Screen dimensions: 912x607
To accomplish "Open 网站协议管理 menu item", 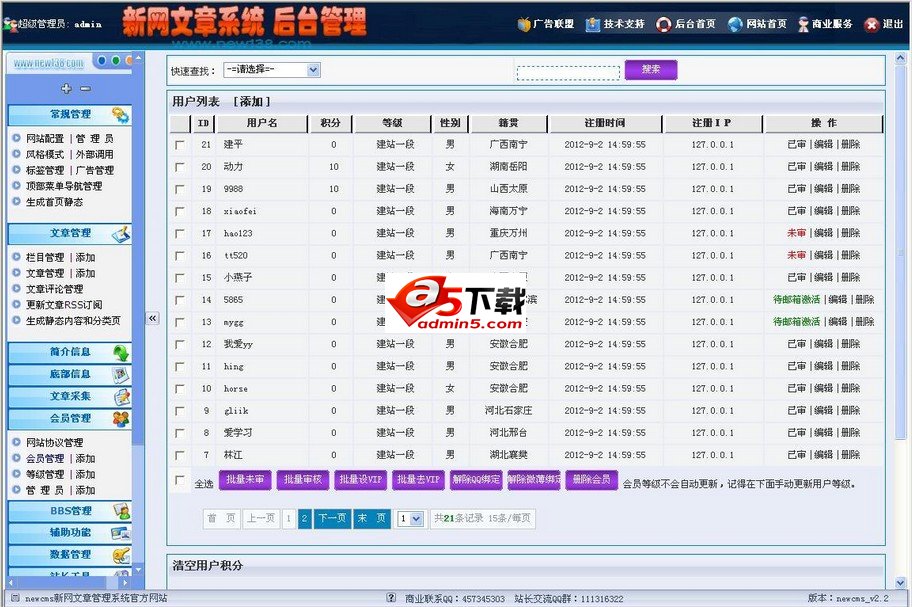I will (x=54, y=442).
